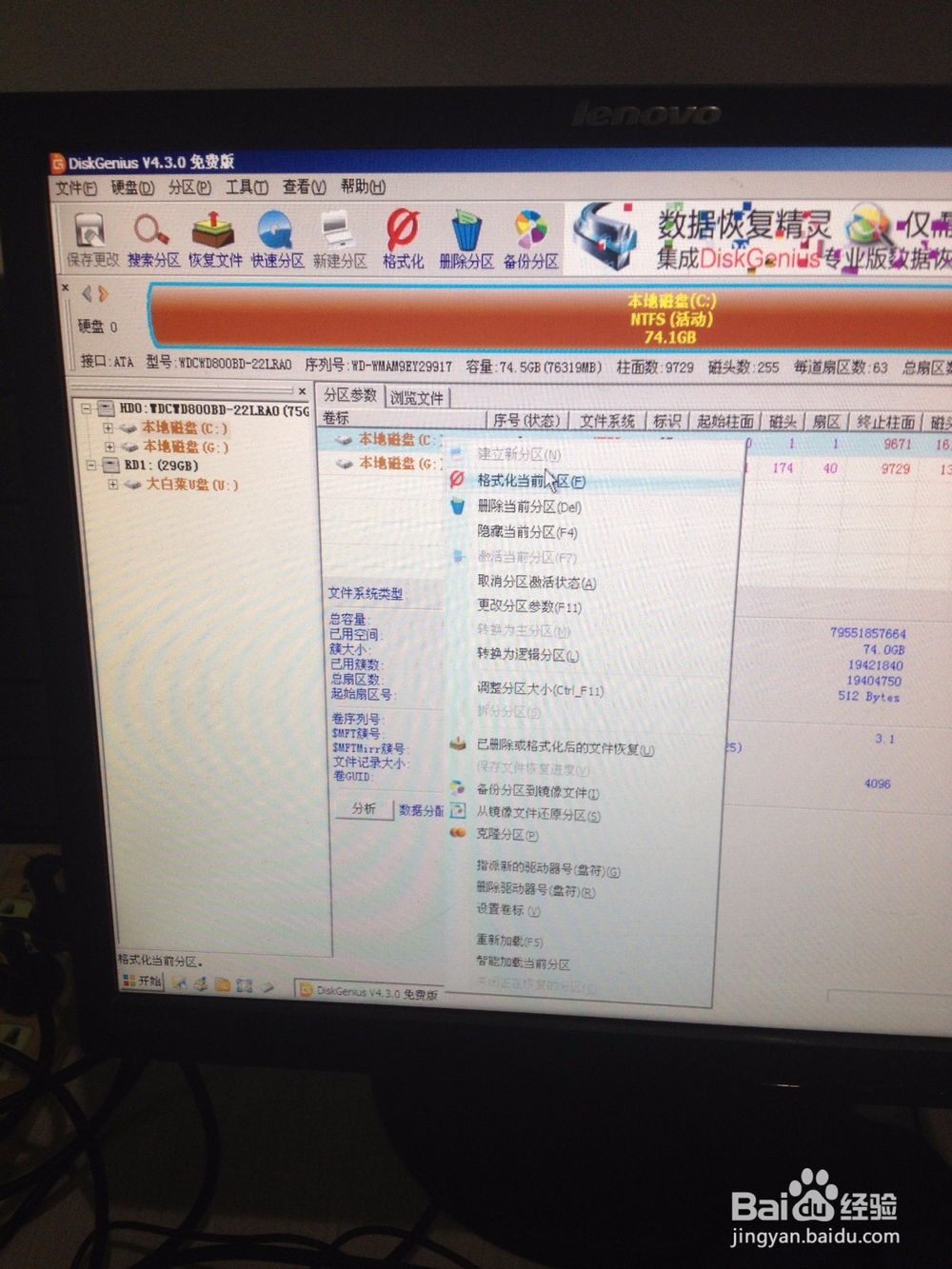Select RD1: (29GB) in disk tree

160,466
